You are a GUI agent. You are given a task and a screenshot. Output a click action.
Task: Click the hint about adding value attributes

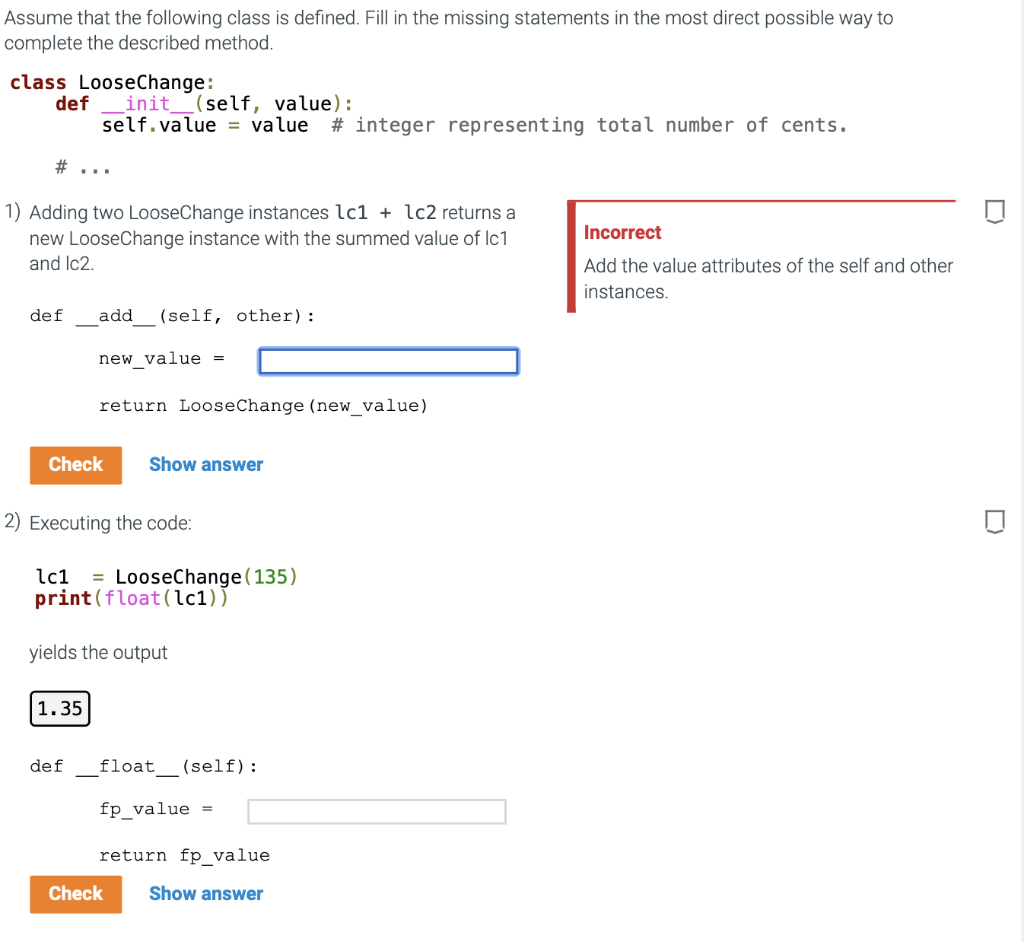point(767,278)
